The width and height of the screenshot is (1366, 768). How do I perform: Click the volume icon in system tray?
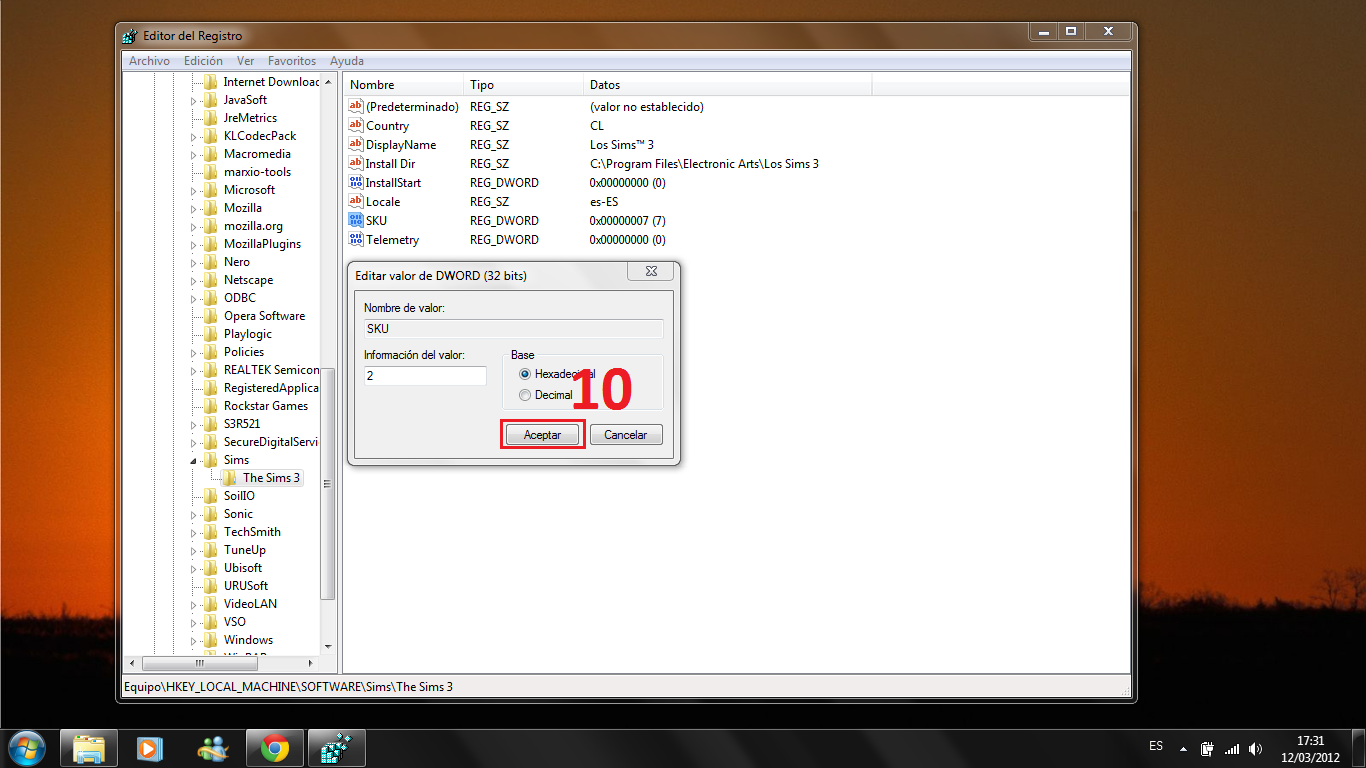pyautogui.click(x=1256, y=748)
